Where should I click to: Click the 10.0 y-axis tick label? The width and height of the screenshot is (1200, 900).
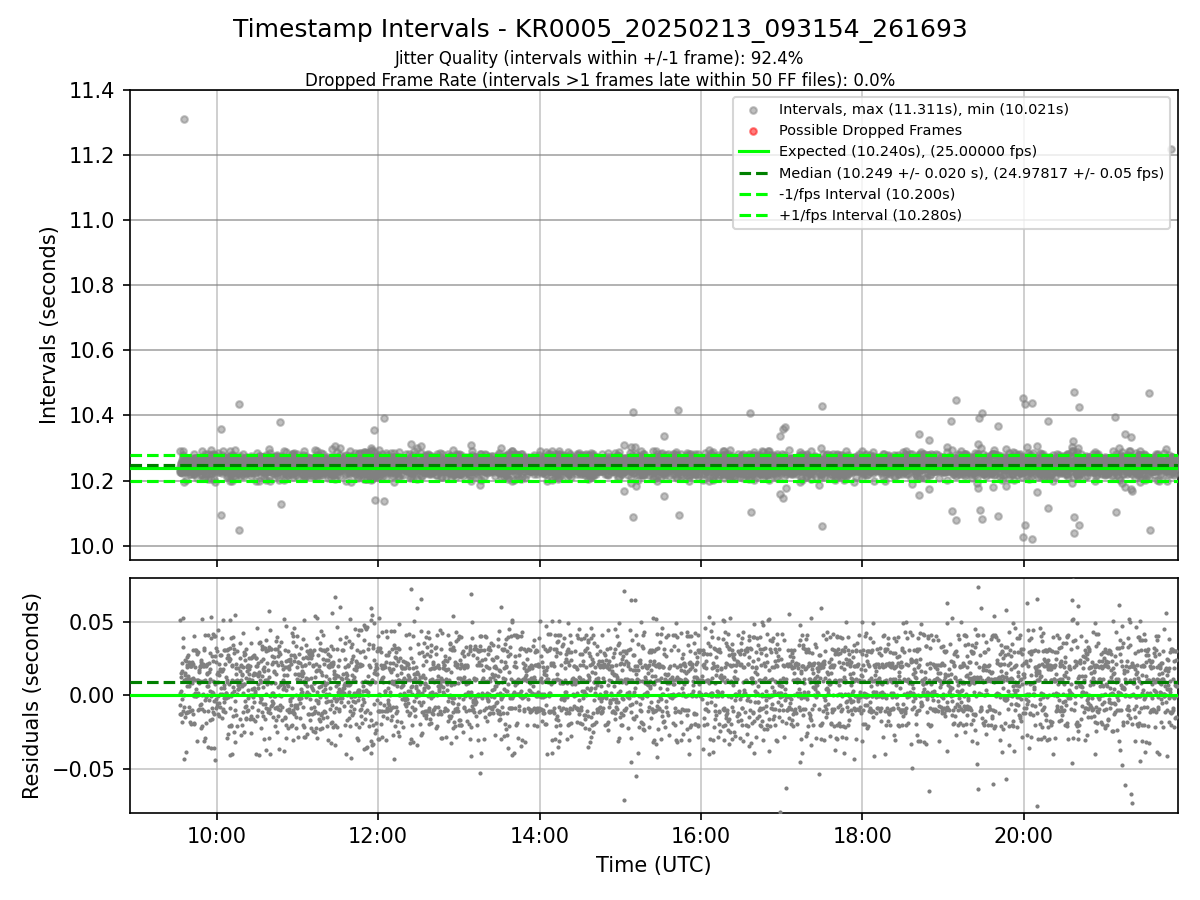coord(94,546)
